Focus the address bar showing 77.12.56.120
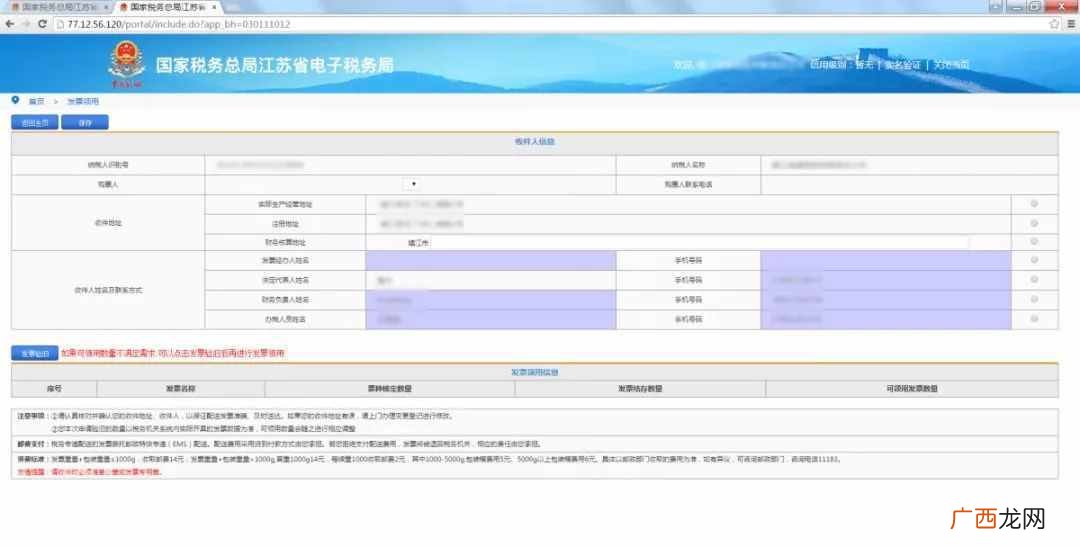The image size is (1080, 547). point(549,24)
